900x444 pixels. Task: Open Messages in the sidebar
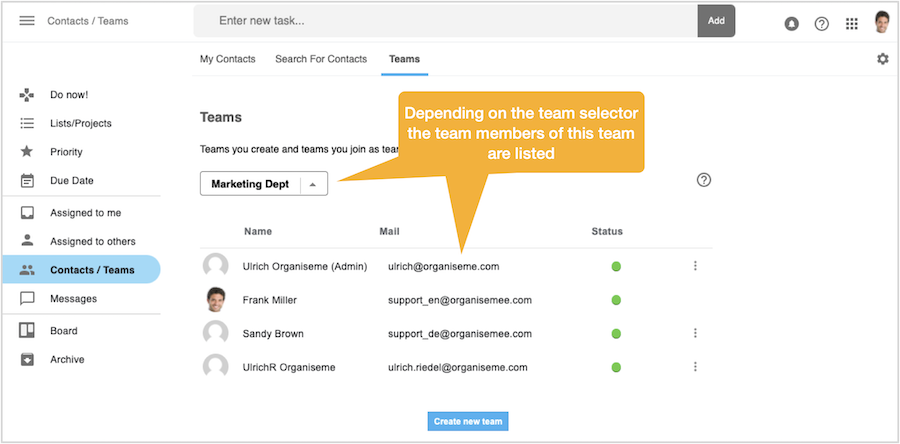(x=73, y=298)
